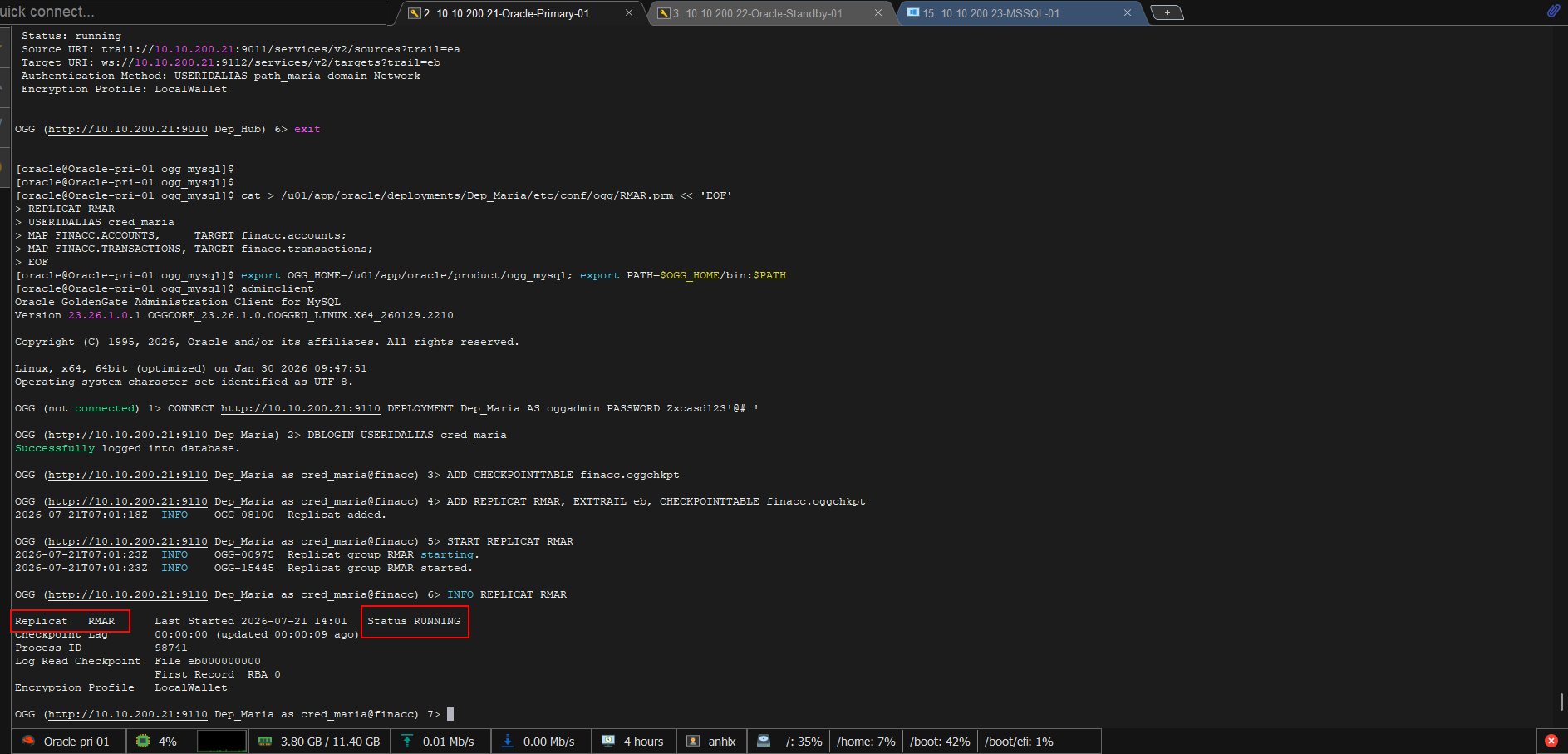Click the red hat host icon in status bar

coord(28,741)
